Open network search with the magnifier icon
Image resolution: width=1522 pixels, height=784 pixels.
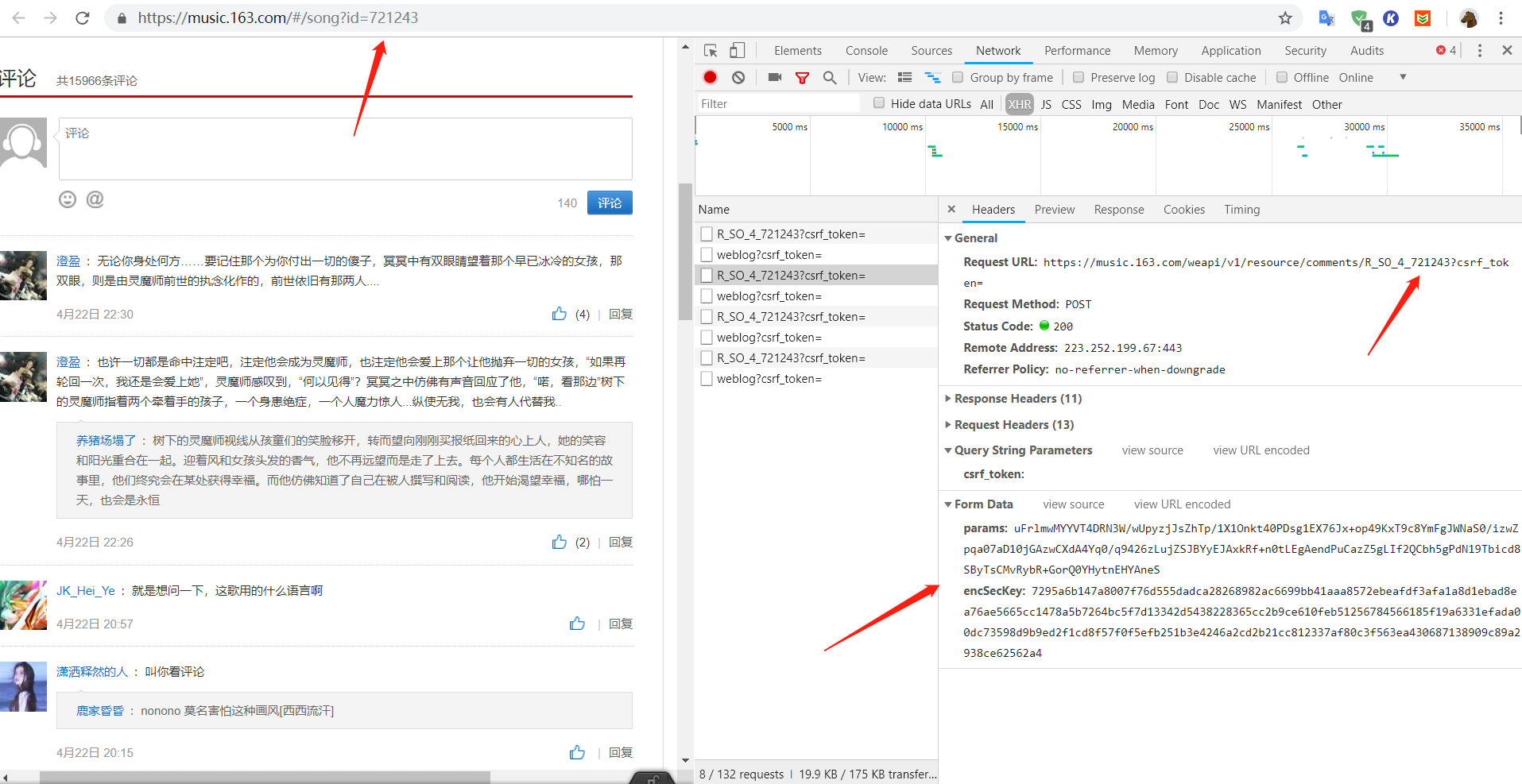(x=830, y=77)
